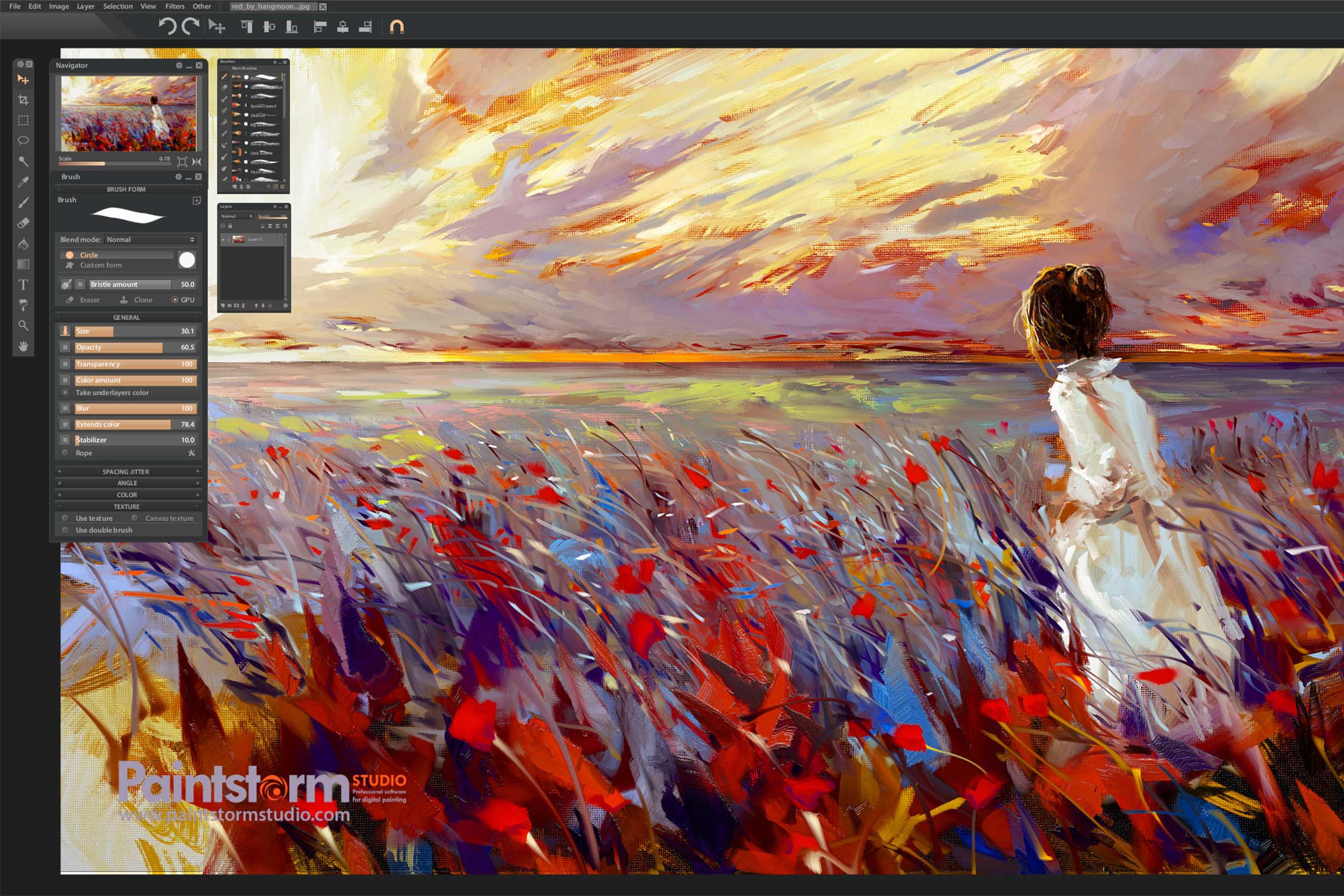This screenshot has width=1344, height=896.
Task: Toggle Use double brush option
Action: pos(65,530)
